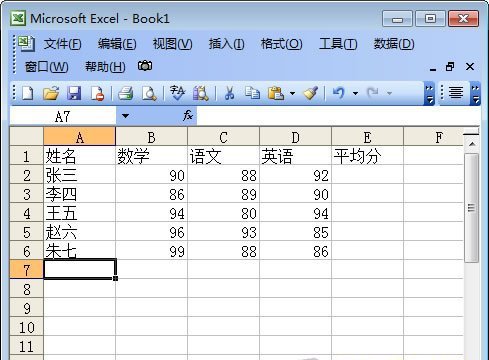Viewport: 489px width, 360px height.
Task: Click vertical scrollbar up arrow
Action: [472, 144]
